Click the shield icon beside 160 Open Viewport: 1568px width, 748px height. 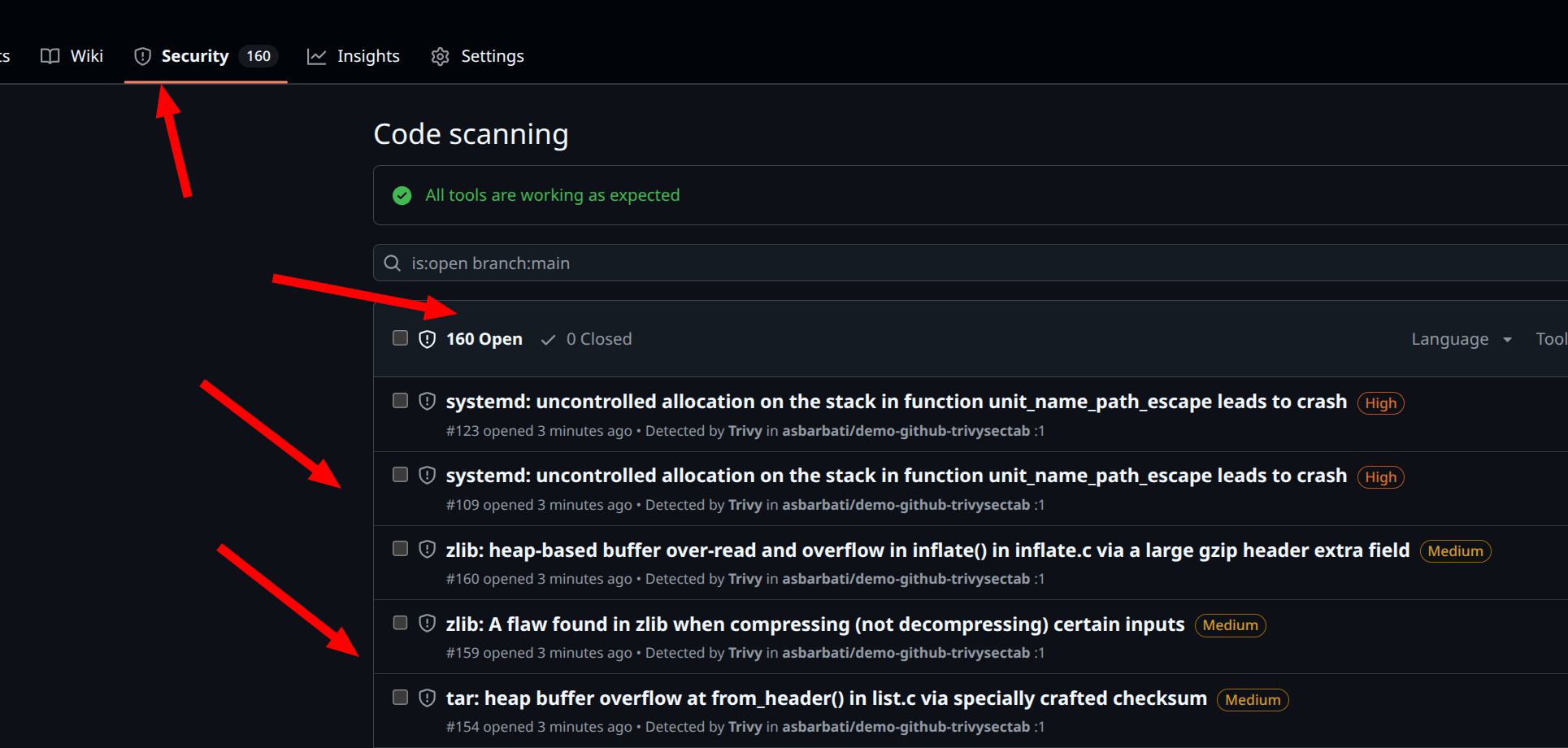point(427,339)
